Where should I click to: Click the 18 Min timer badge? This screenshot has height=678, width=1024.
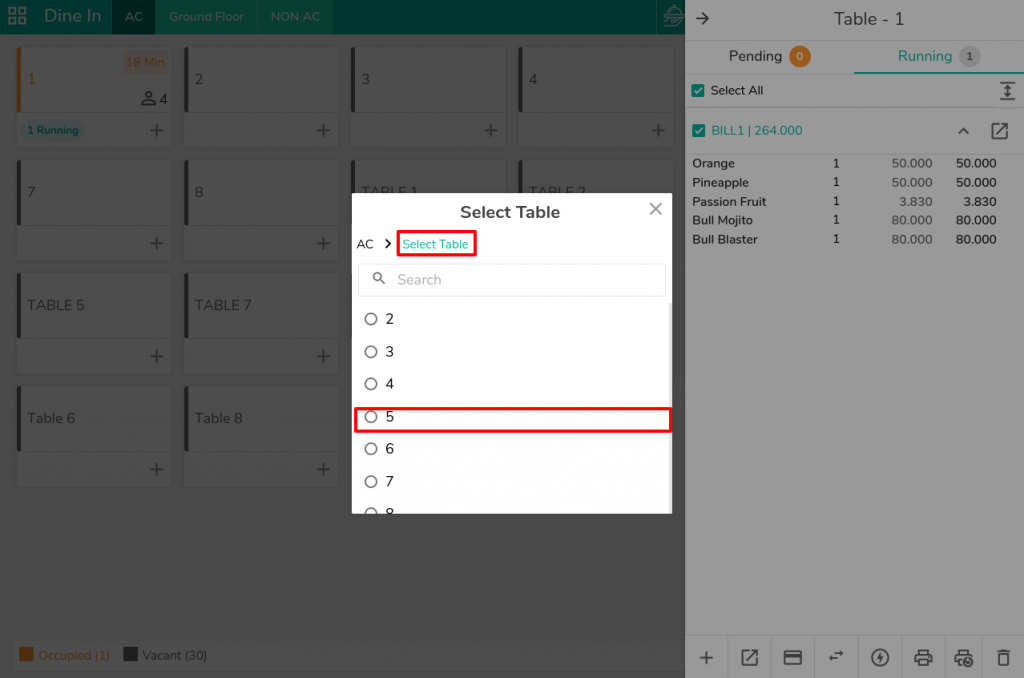point(144,62)
